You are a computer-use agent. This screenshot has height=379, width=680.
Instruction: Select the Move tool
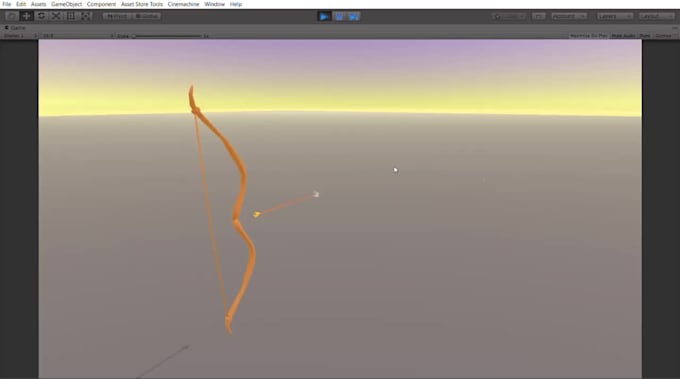point(26,16)
